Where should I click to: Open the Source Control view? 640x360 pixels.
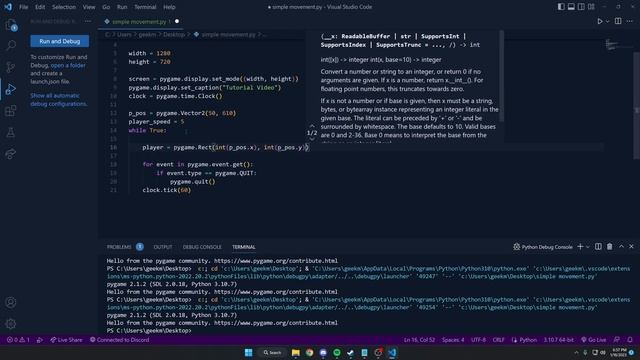(x=11, y=67)
